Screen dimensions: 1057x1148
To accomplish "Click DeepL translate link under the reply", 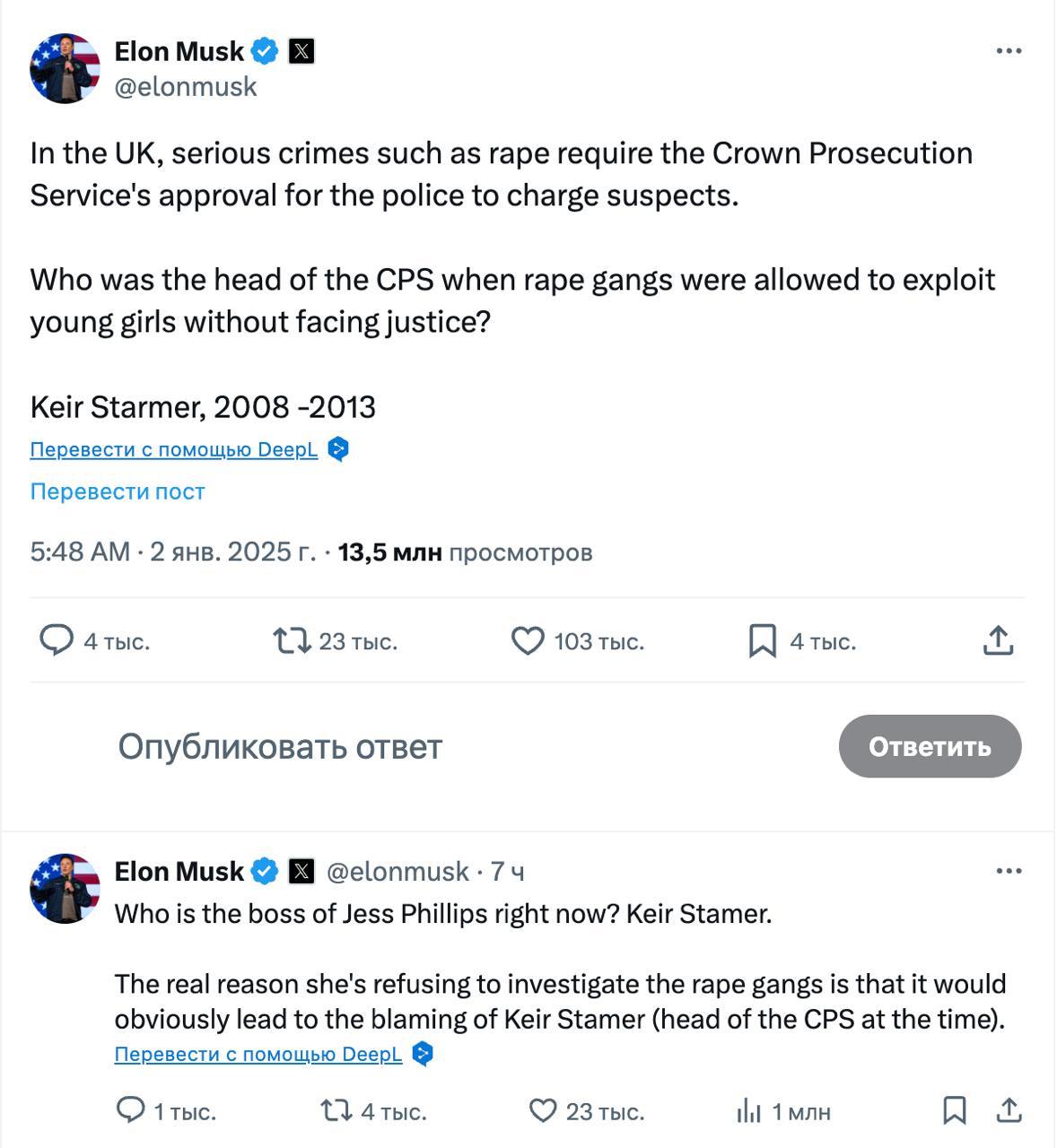I will (x=258, y=1055).
